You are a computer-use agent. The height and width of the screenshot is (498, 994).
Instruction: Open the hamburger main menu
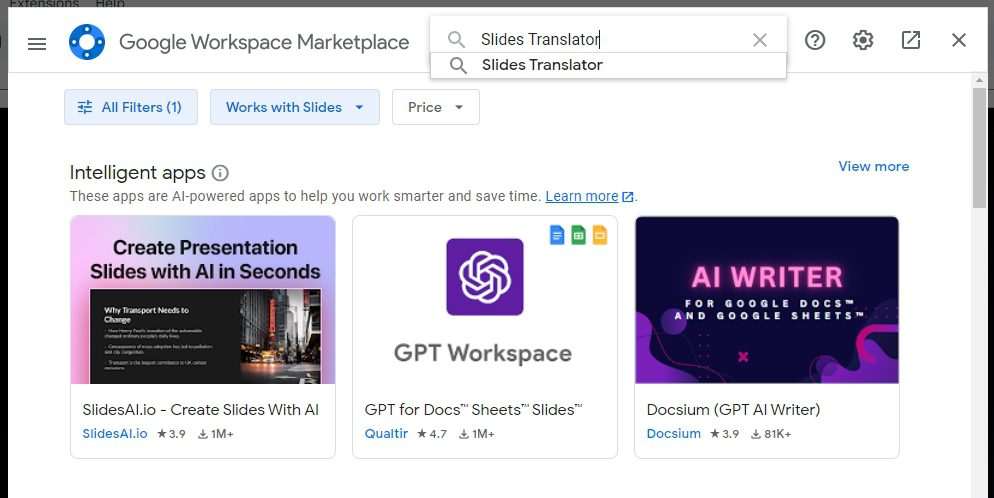tap(37, 43)
